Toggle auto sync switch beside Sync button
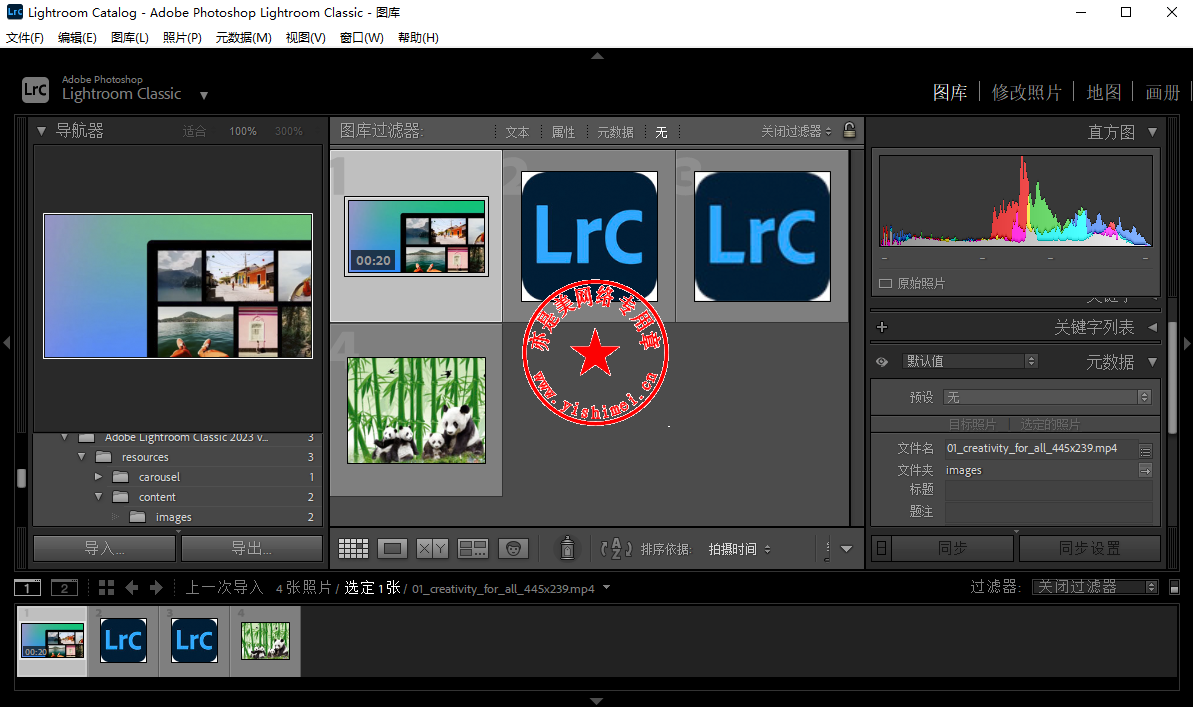This screenshot has height=707, width=1193. click(881, 548)
